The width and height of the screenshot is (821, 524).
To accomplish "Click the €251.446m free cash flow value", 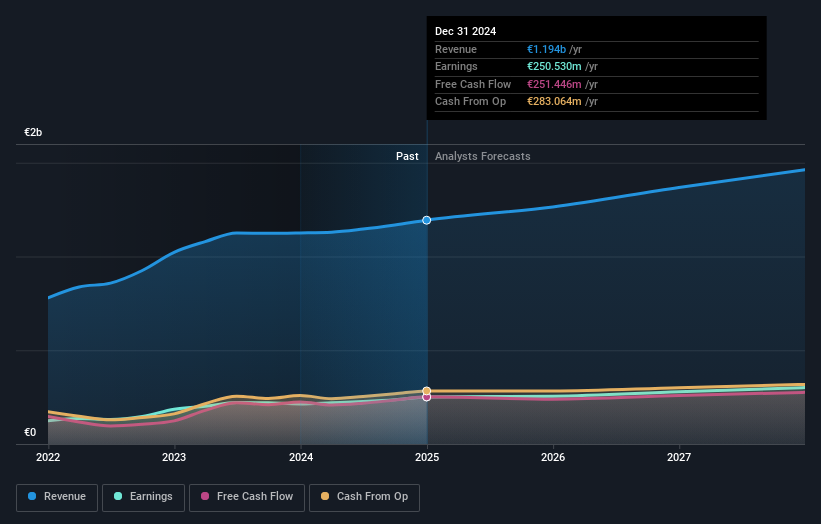I will (x=554, y=84).
